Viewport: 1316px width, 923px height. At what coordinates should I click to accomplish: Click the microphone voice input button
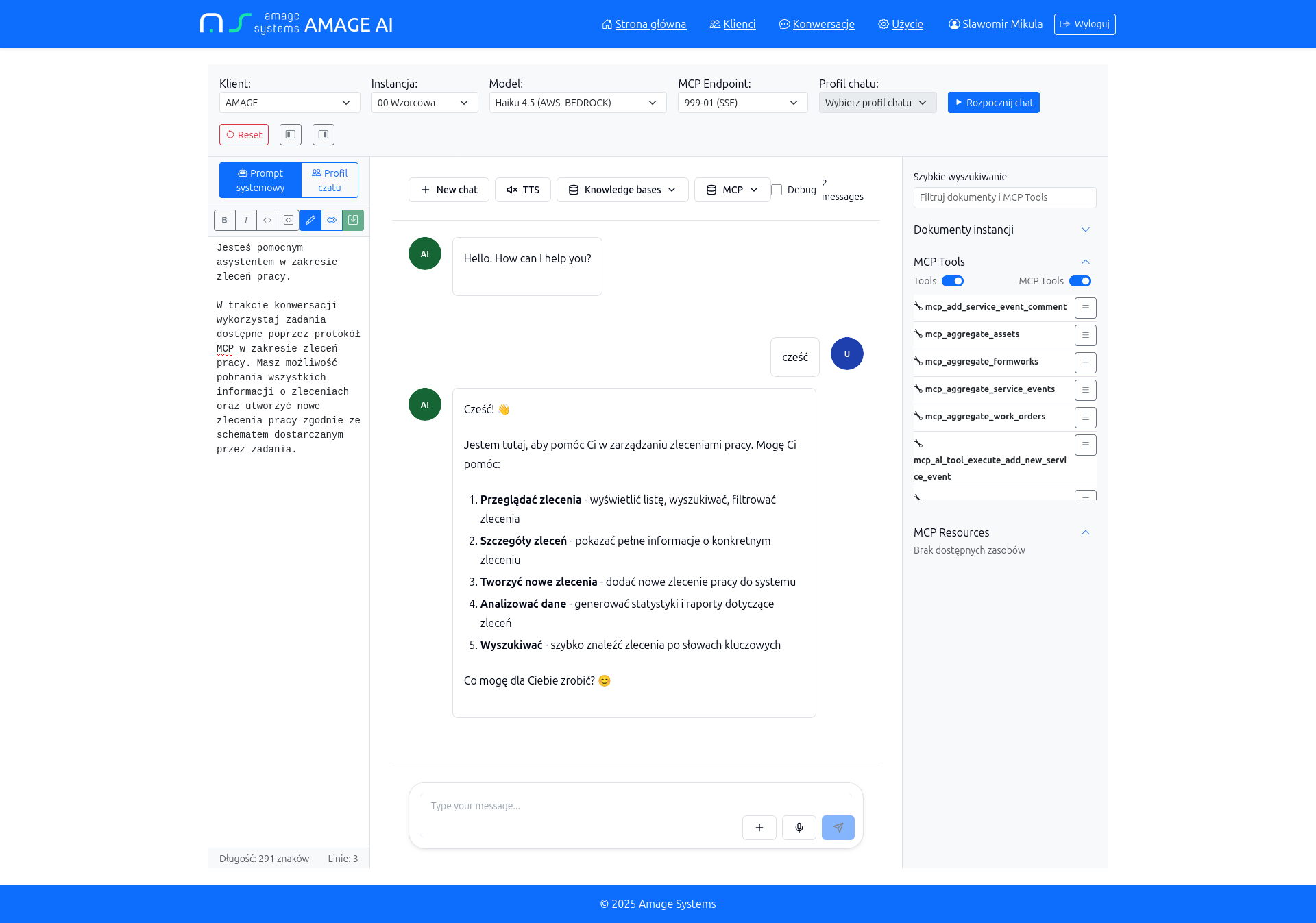(799, 828)
